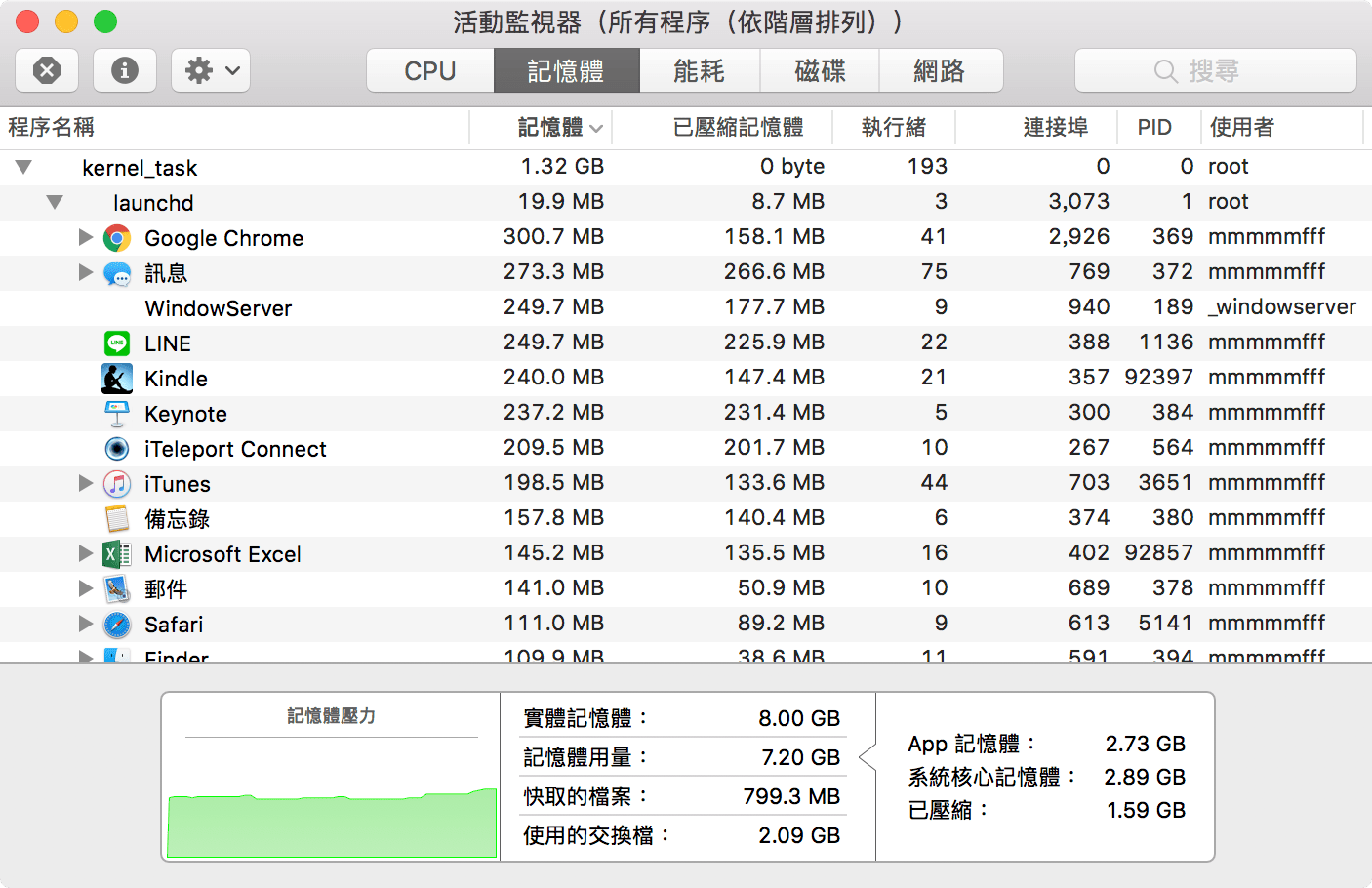Open process info with the (i) button
The image size is (1372, 888).
(125, 70)
